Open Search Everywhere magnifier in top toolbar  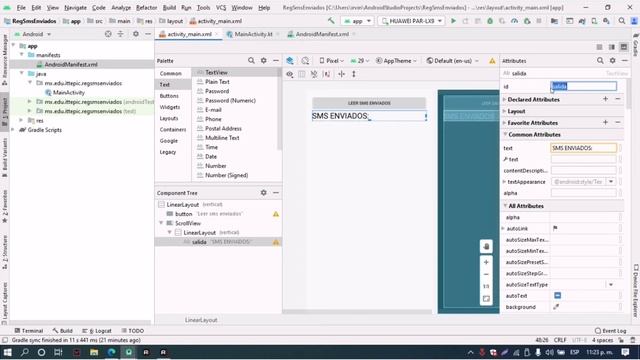pos(622,21)
